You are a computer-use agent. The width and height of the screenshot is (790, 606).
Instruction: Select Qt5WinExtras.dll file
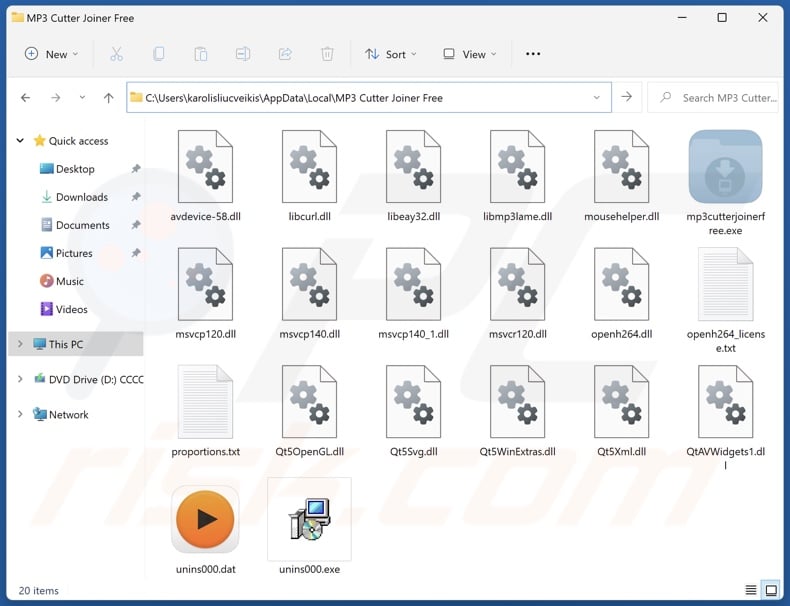click(517, 411)
